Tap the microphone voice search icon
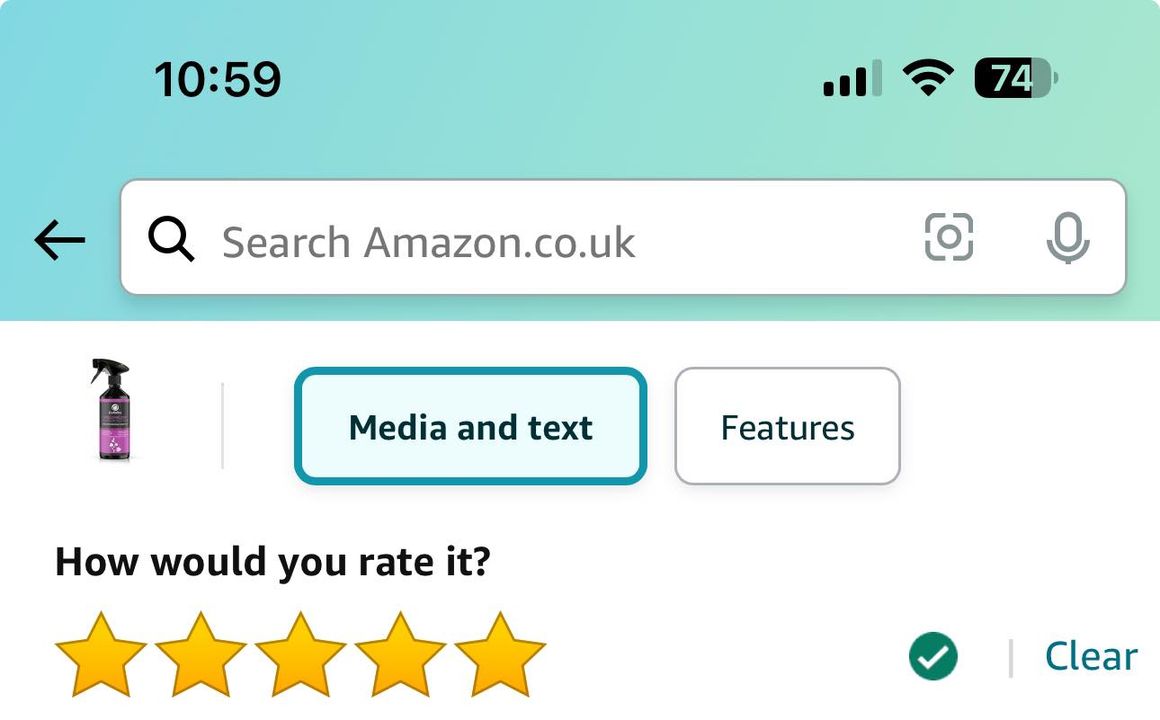 [1068, 238]
